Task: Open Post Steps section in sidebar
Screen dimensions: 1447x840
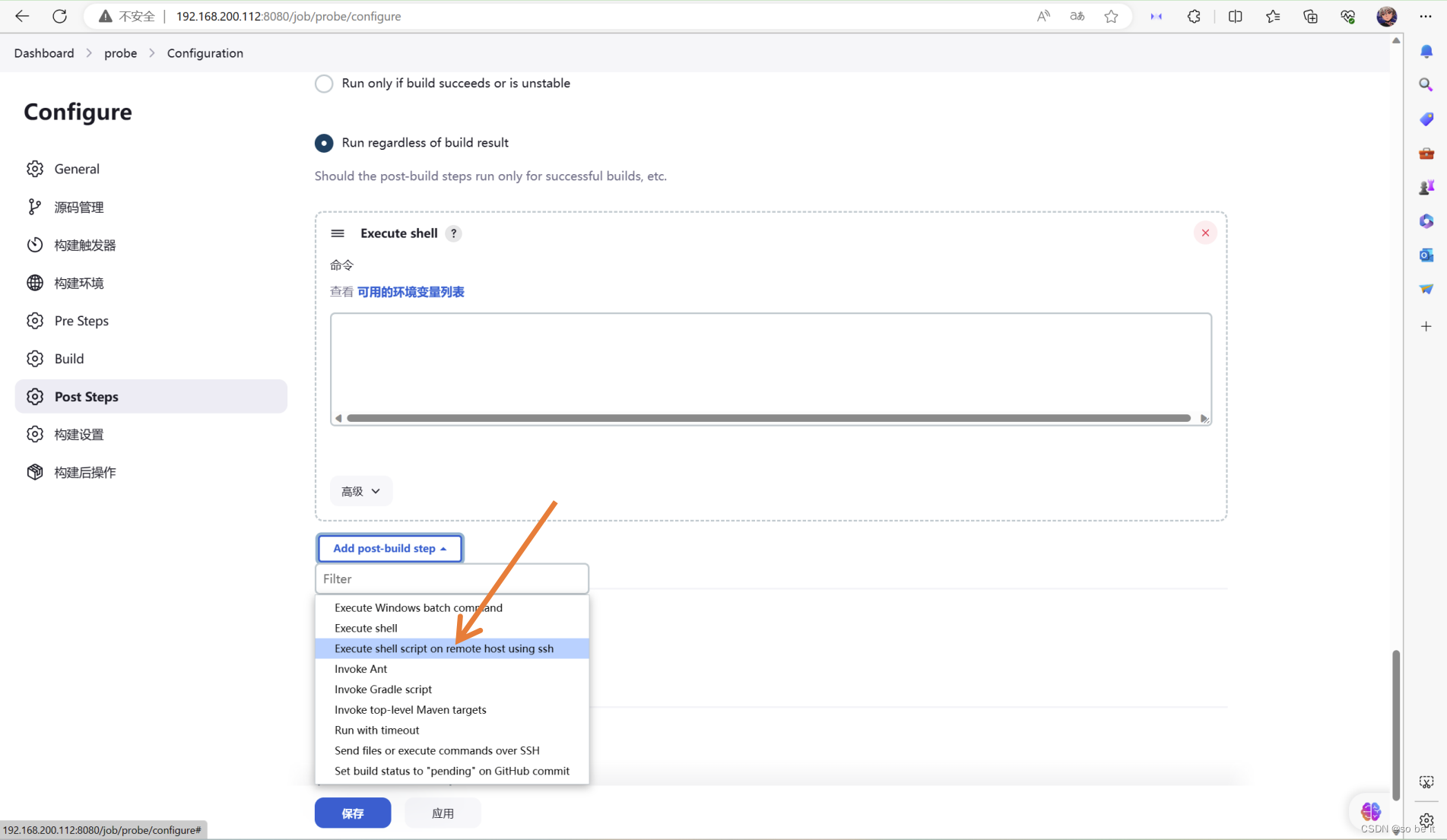Action: 151,397
